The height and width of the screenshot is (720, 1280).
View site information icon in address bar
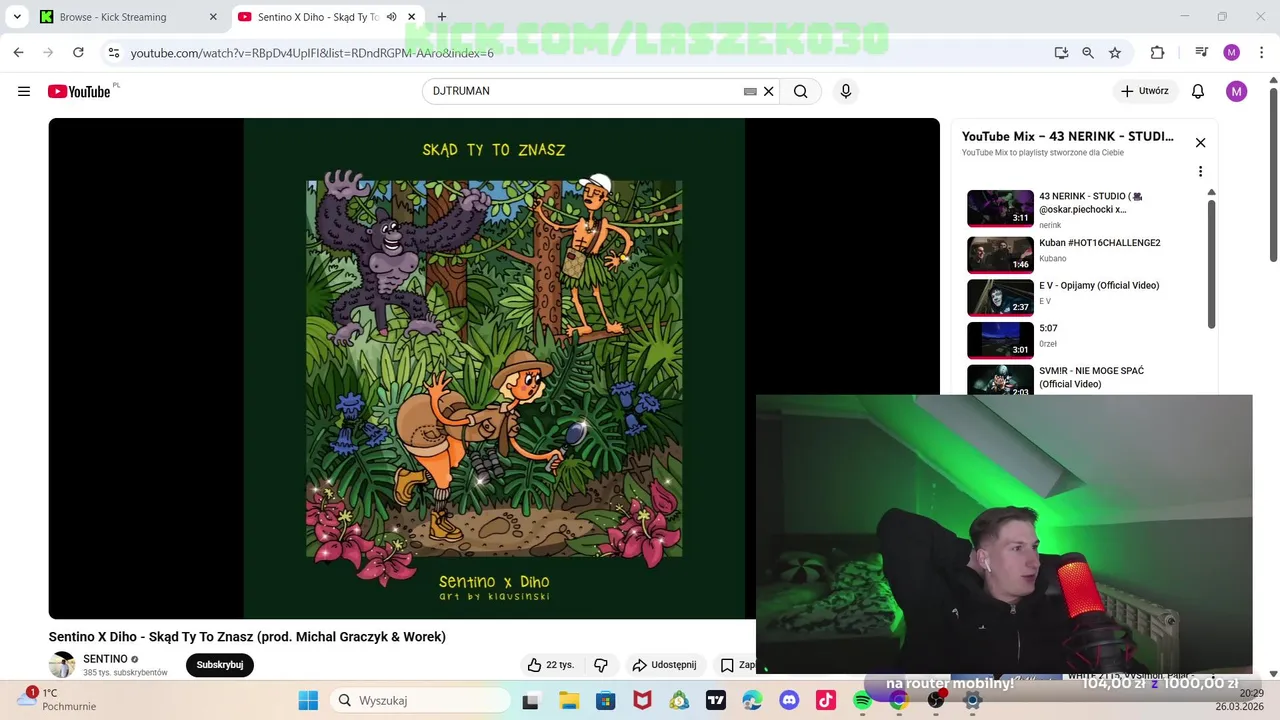coord(114,53)
